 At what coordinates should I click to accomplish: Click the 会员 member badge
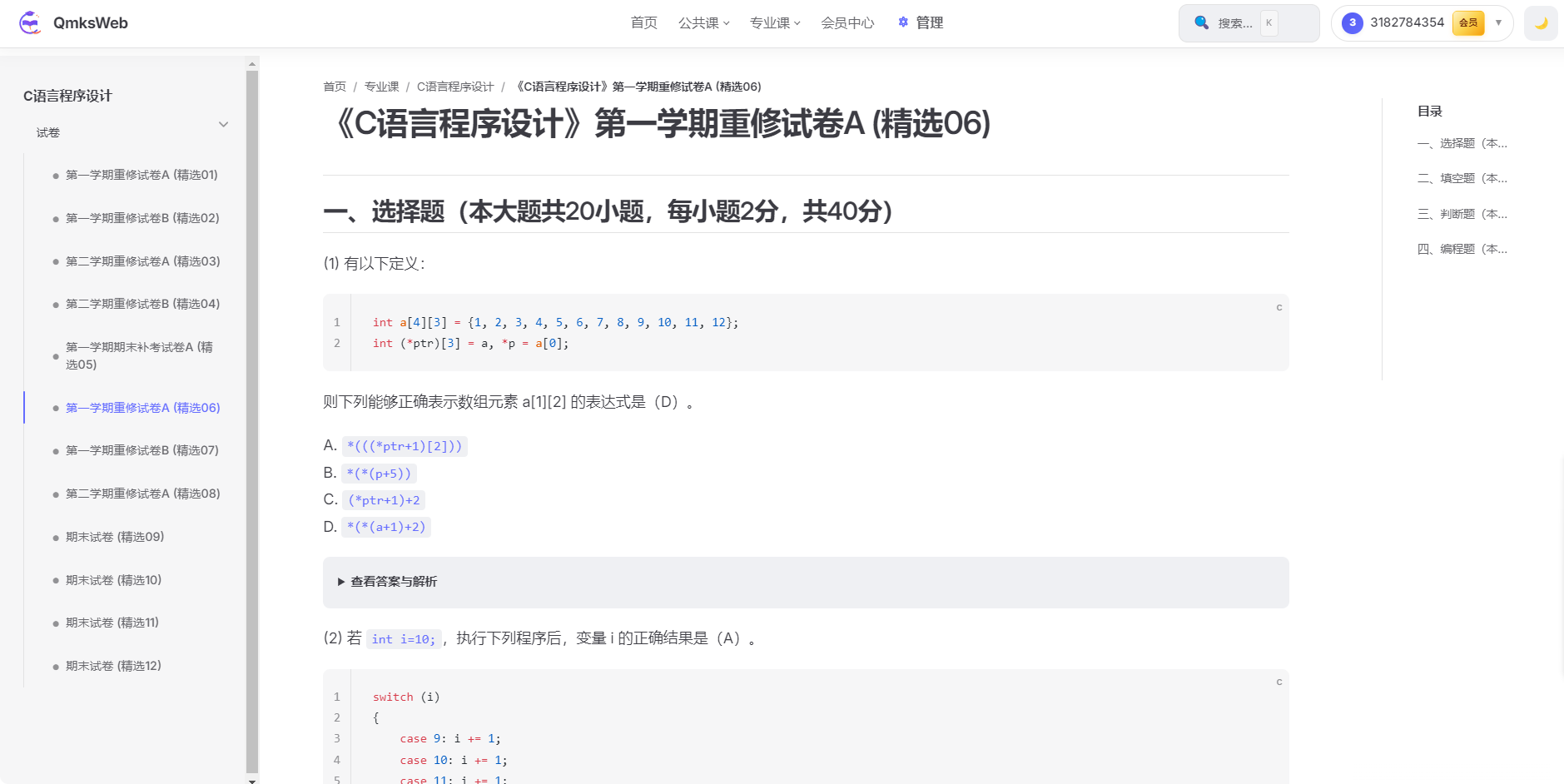1468,23
